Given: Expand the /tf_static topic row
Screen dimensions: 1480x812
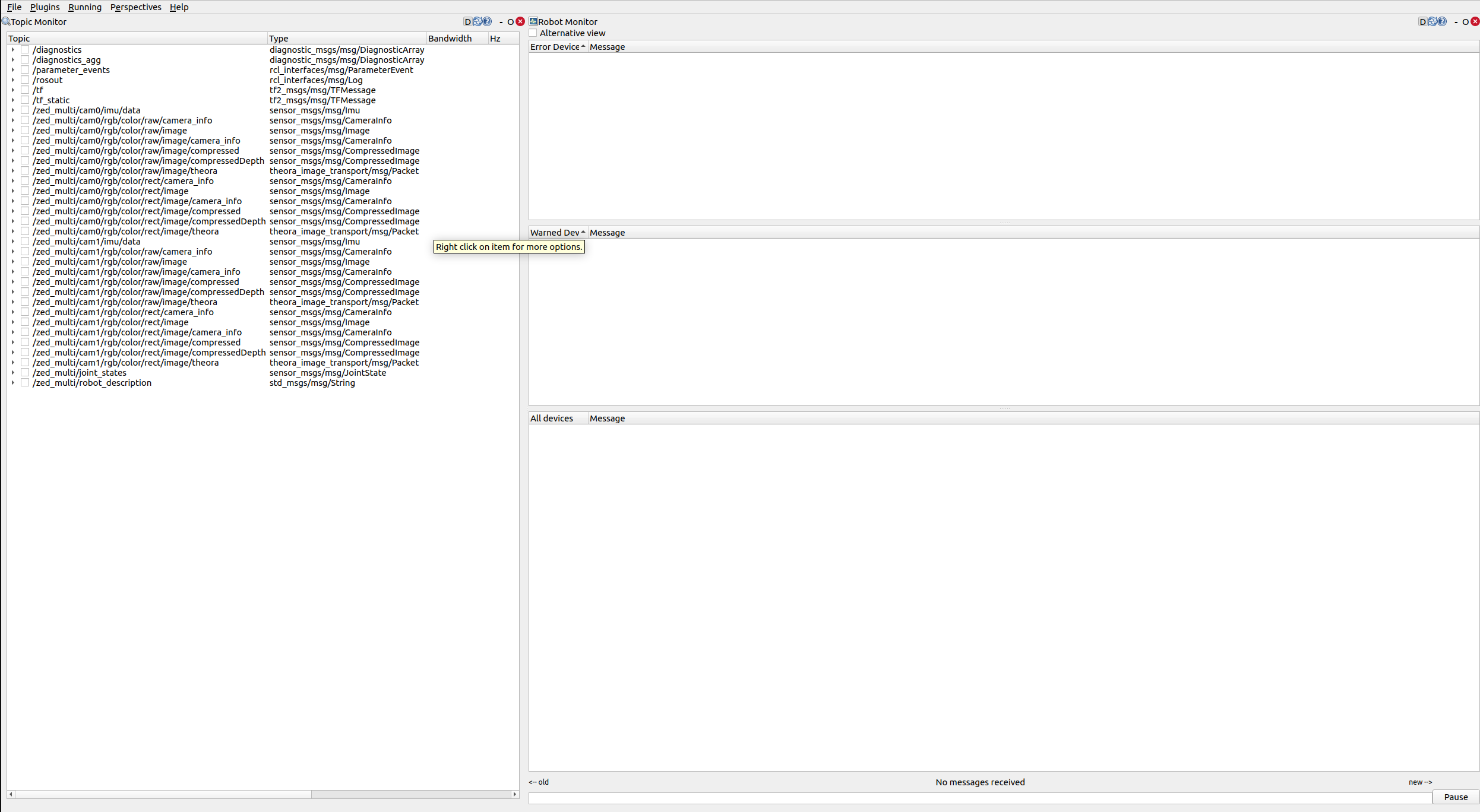Looking at the screenshot, I should click(x=12, y=100).
